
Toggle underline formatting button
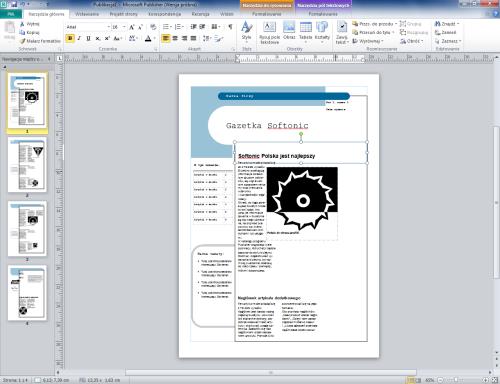point(88,38)
